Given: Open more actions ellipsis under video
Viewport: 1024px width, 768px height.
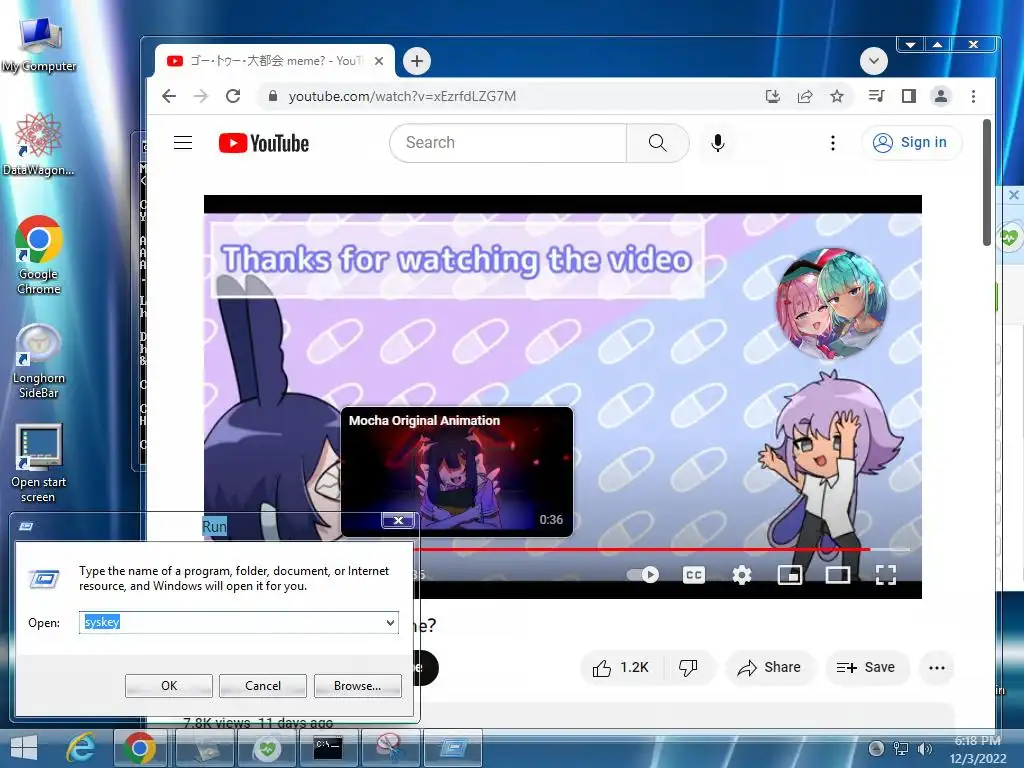Looking at the screenshot, I should pyautogui.click(x=937, y=667).
